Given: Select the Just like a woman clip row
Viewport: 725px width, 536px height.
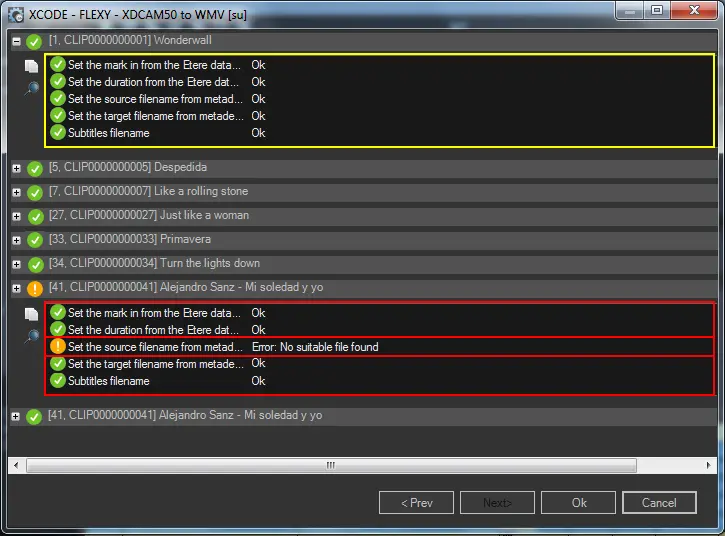Looking at the screenshot, I should pyautogui.click(x=201, y=215).
